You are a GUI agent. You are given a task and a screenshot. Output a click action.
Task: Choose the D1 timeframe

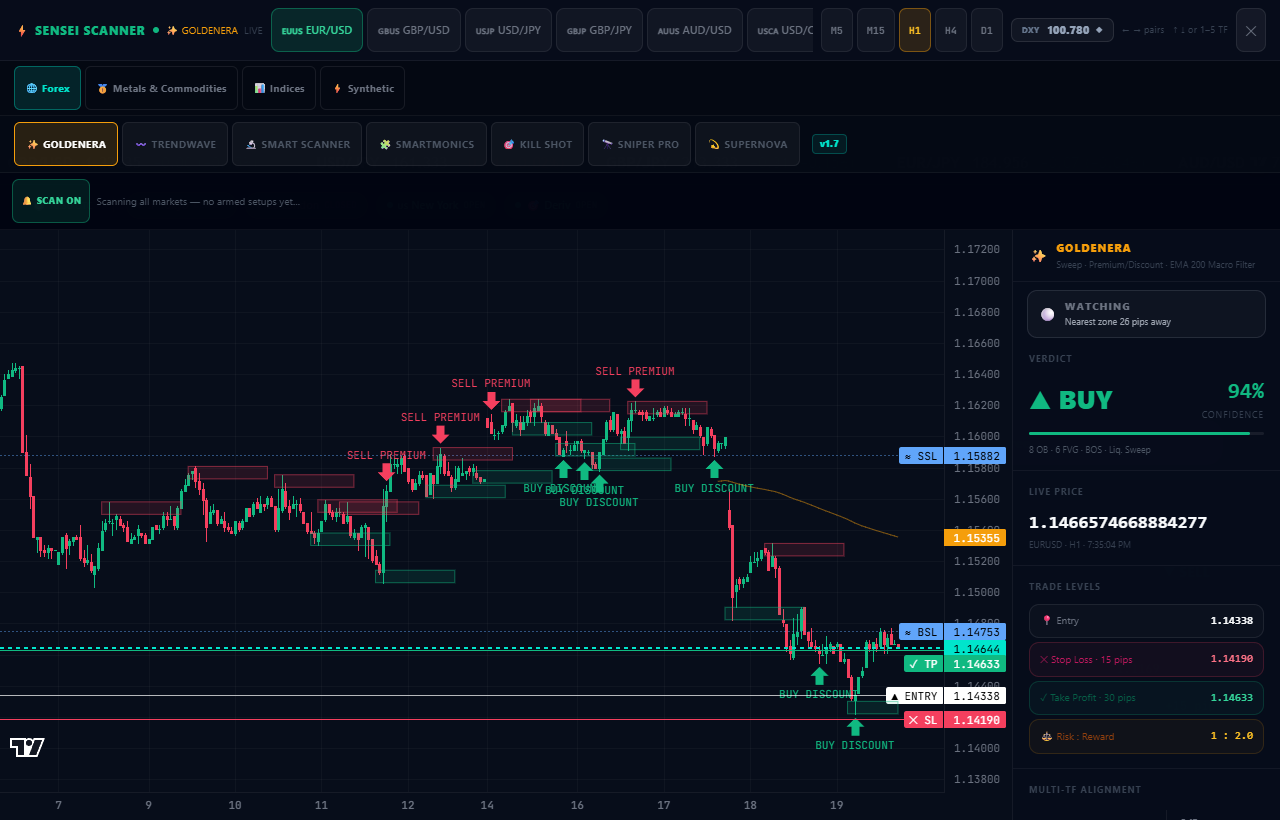987,30
